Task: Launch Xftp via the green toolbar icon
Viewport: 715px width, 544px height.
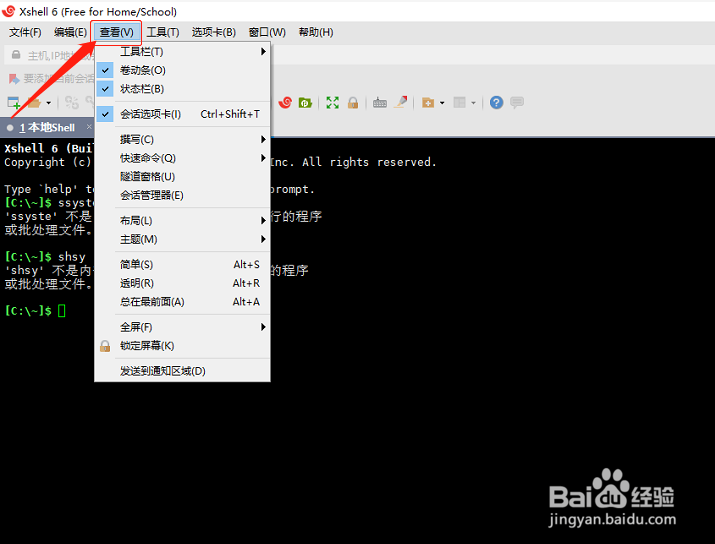Action: pyautogui.click(x=305, y=103)
